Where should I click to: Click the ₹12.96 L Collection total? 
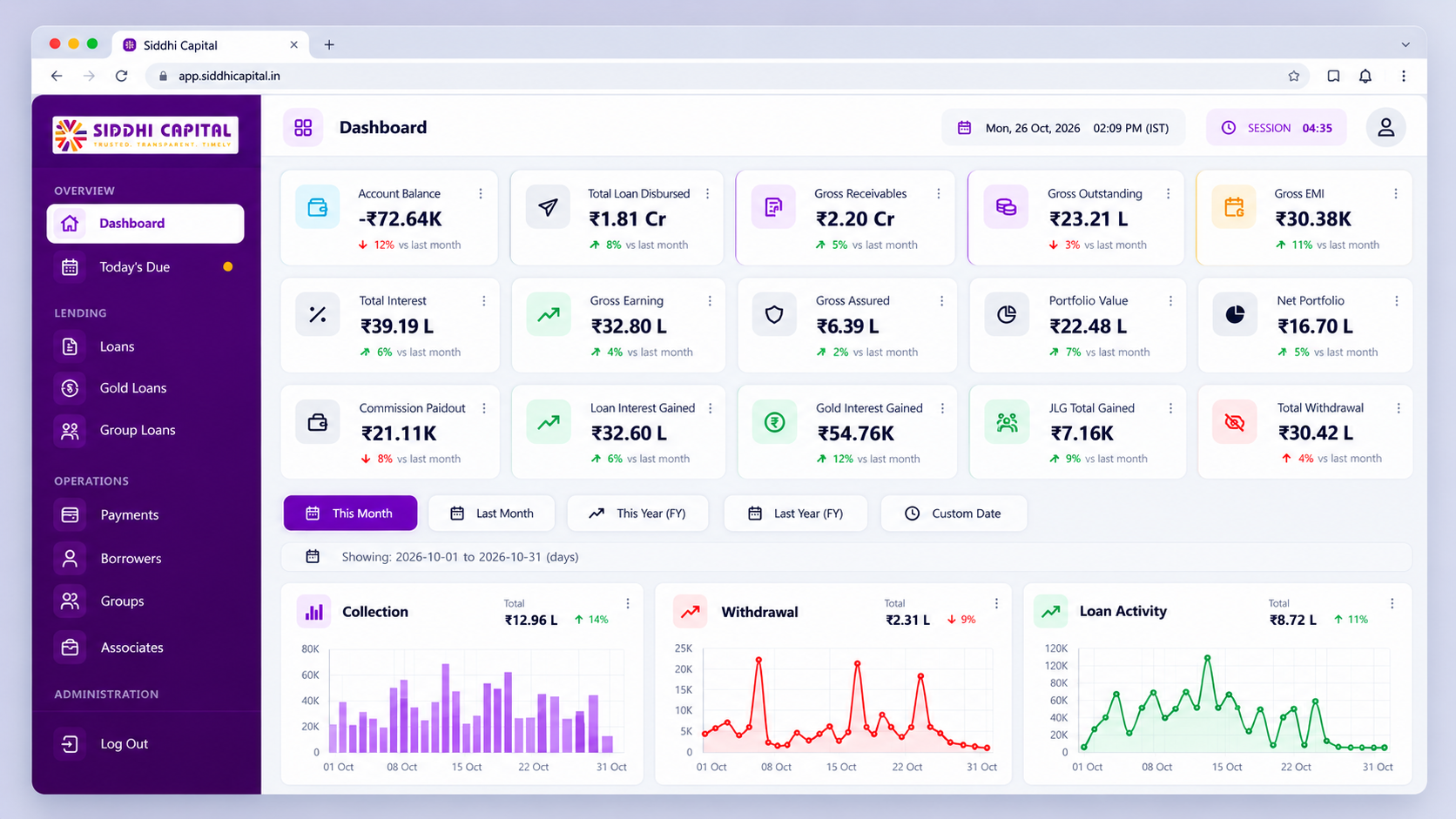pos(531,621)
